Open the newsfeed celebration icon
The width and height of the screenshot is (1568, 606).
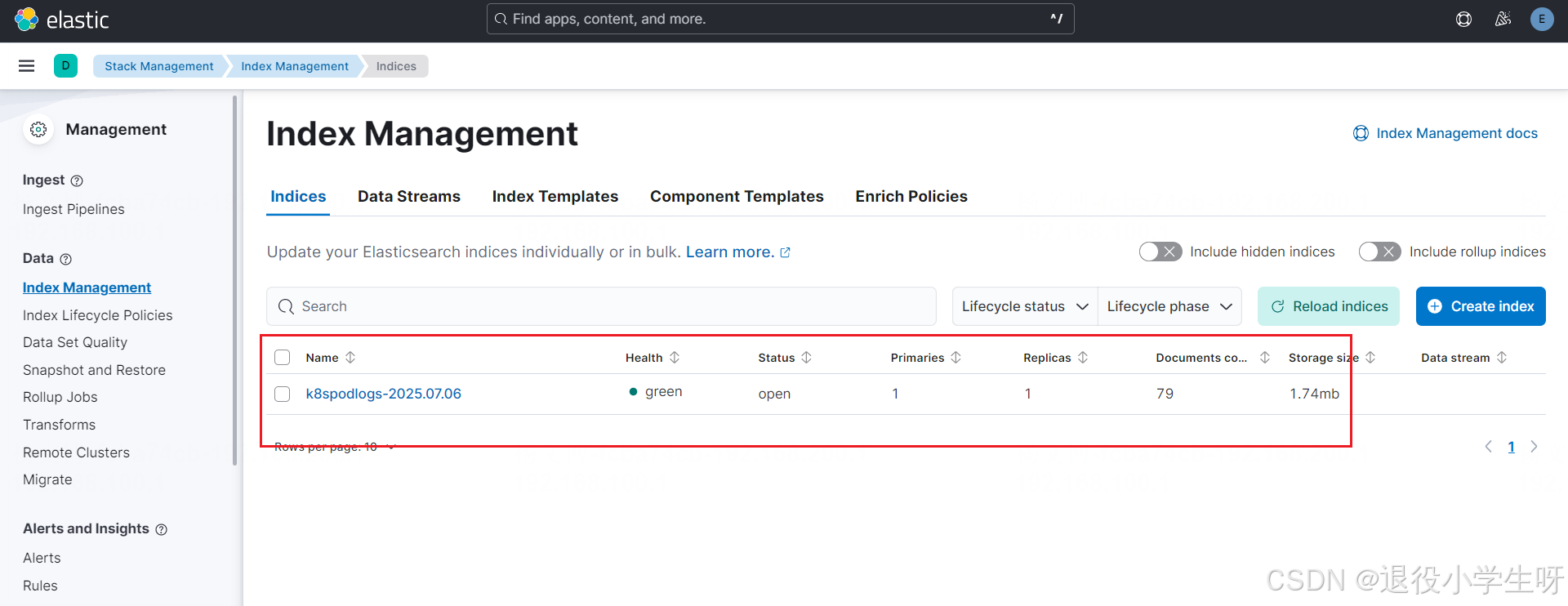(x=1503, y=19)
